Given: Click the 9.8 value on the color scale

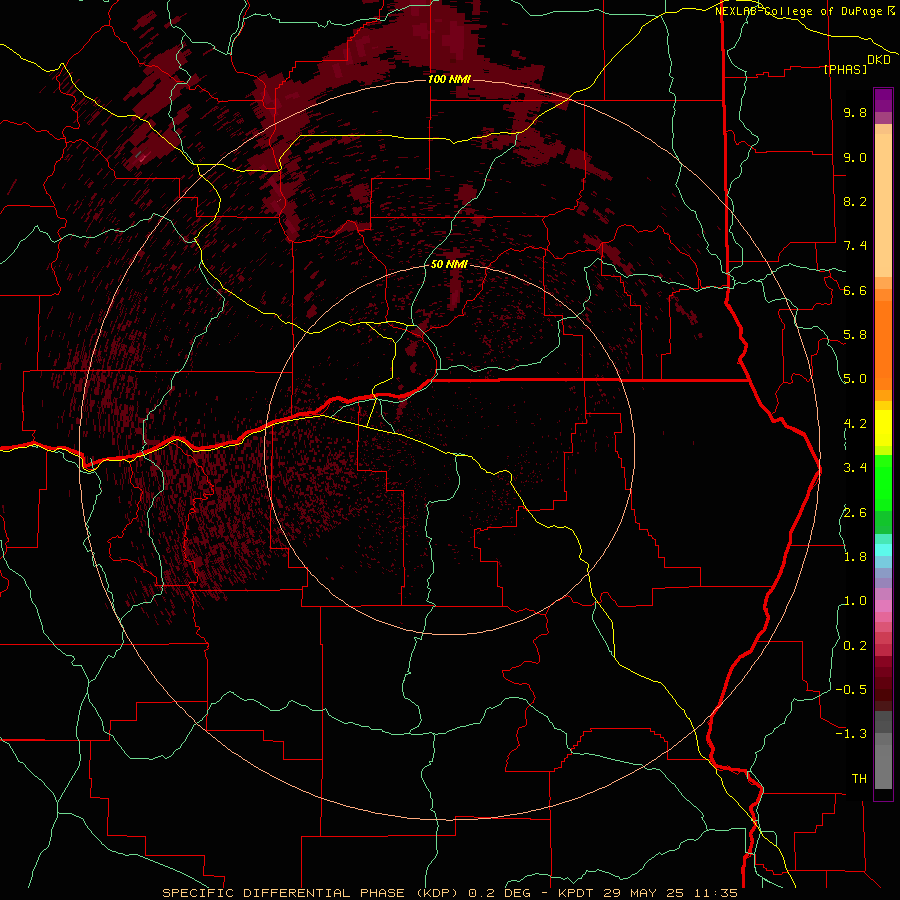Looking at the screenshot, I should coord(855,112).
